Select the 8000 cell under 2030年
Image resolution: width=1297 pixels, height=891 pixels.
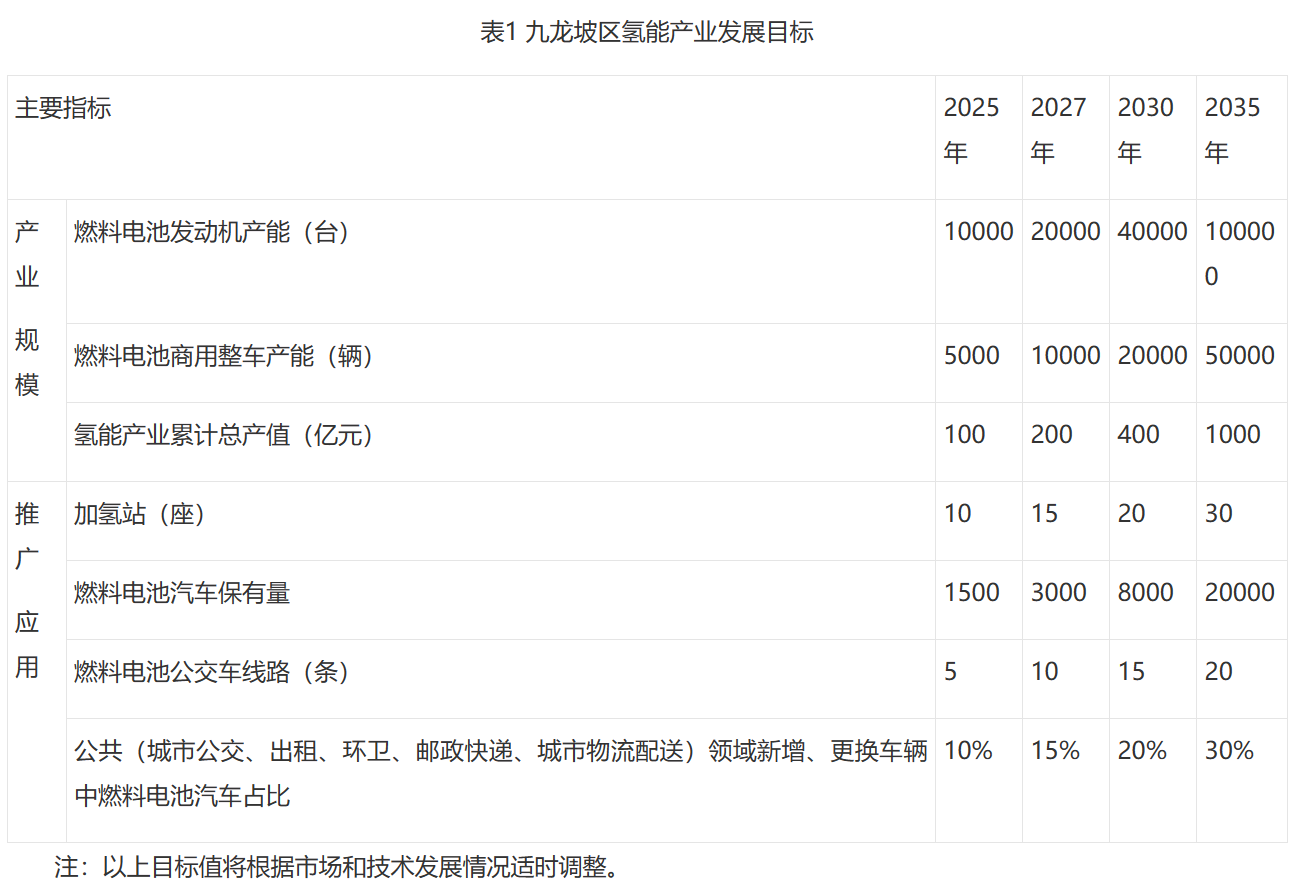(1152, 600)
